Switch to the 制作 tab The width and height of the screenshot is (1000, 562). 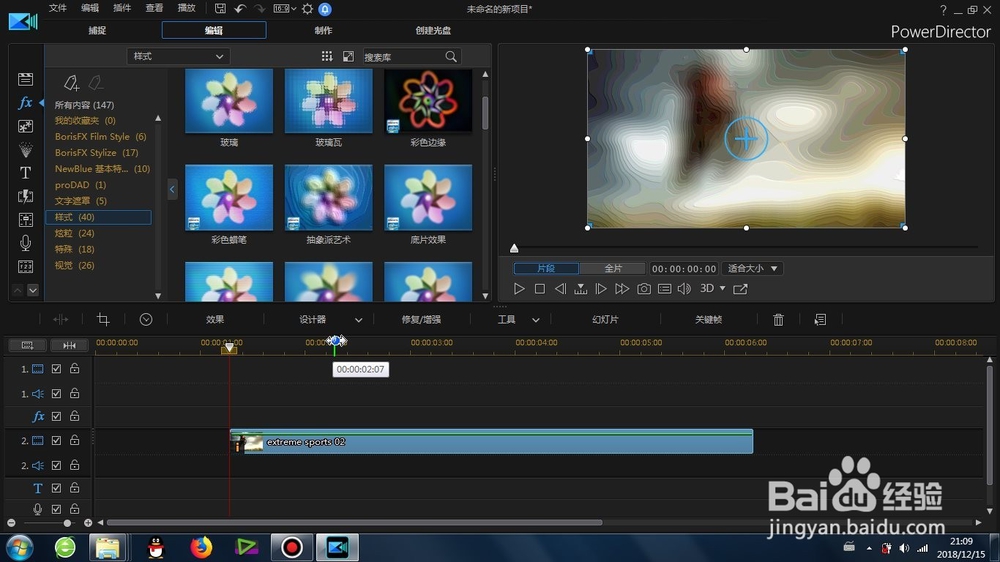click(x=323, y=30)
